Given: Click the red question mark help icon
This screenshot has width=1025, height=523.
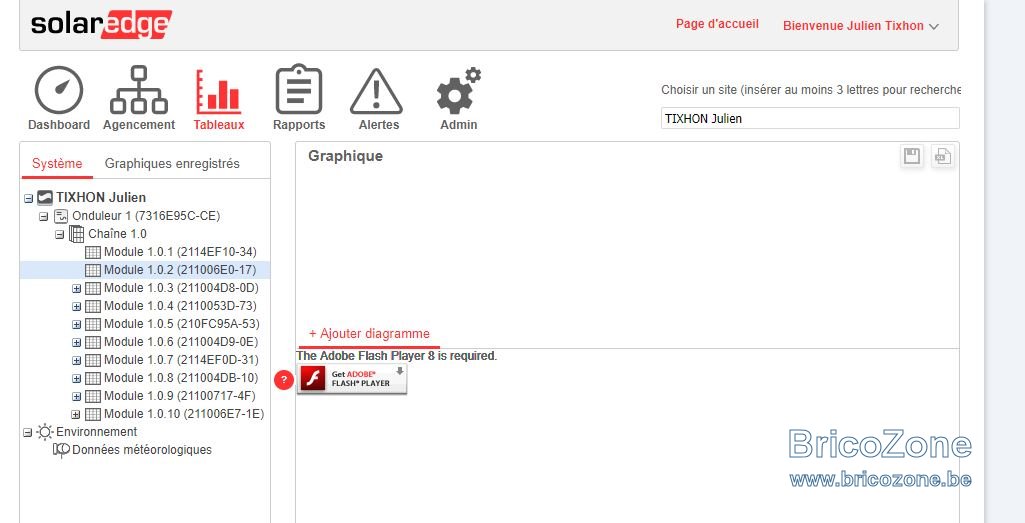Looking at the screenshot, I should point(284,379).
